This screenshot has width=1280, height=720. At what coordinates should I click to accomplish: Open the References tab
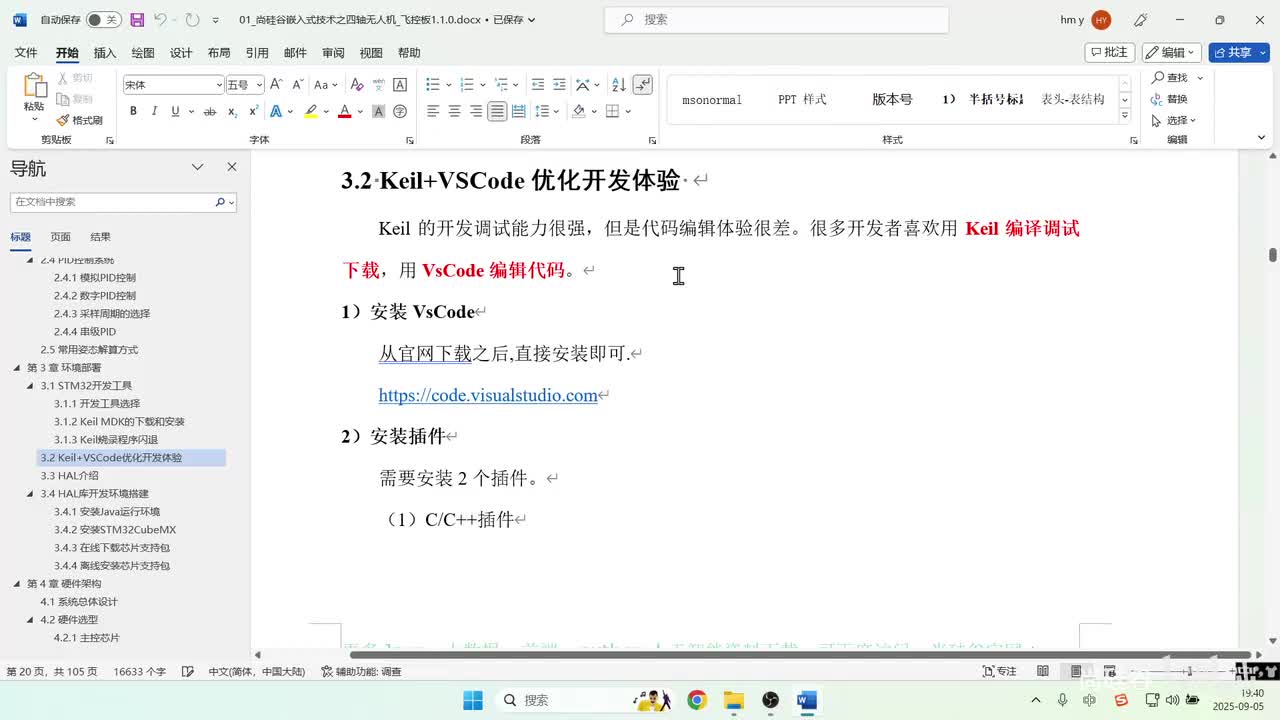[x=257, y=53]
